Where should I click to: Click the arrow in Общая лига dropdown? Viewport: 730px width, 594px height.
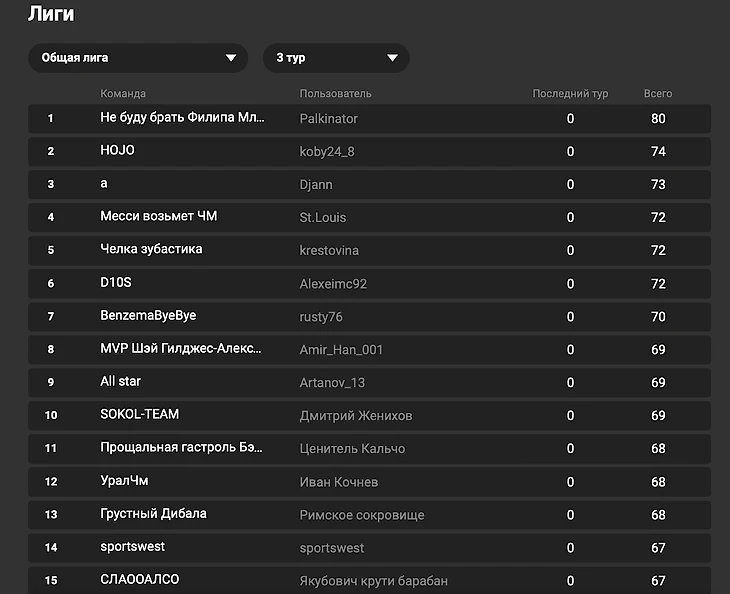[231, 58]
